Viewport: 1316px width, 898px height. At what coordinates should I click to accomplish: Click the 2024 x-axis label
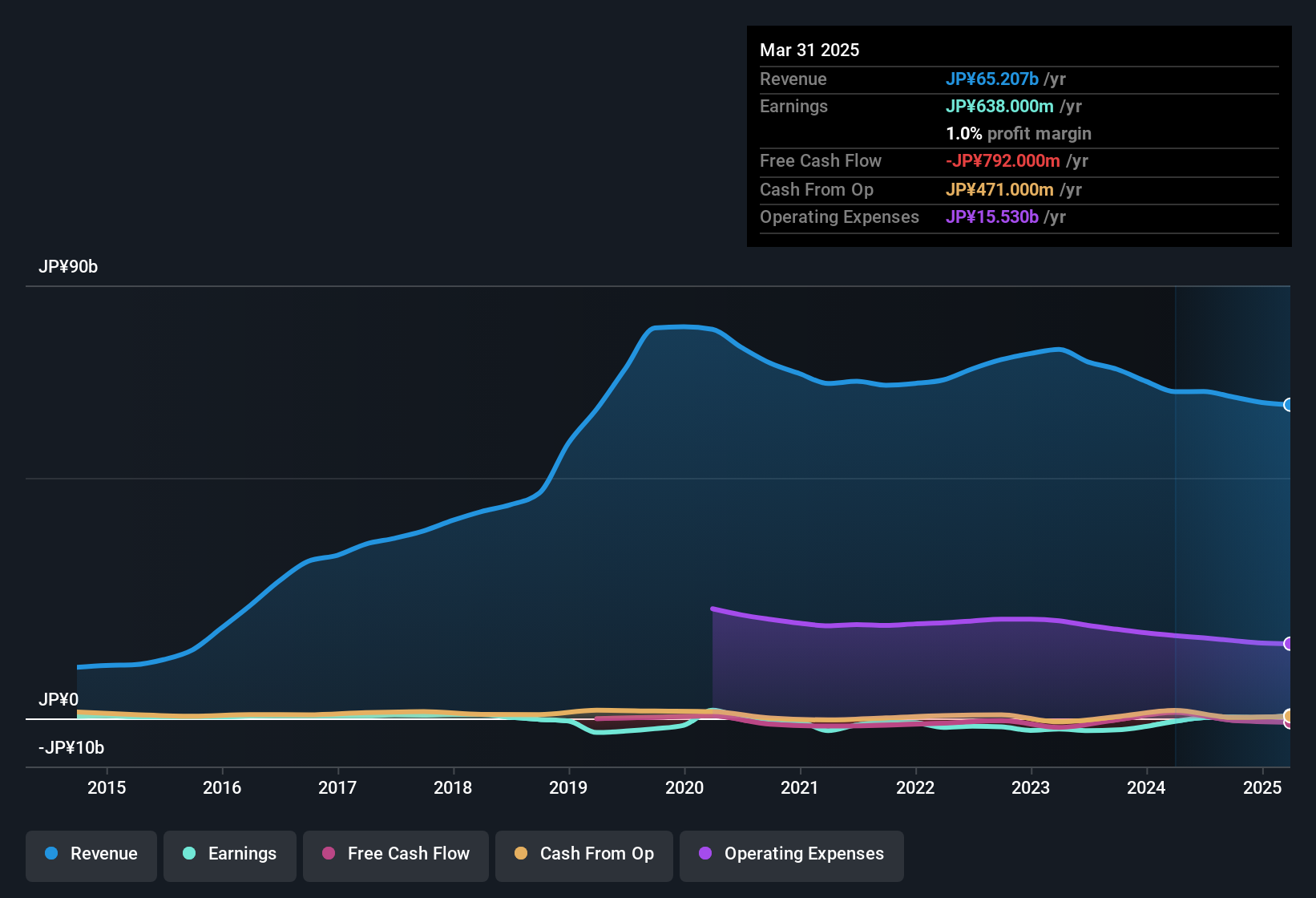tap(1146, 787)
